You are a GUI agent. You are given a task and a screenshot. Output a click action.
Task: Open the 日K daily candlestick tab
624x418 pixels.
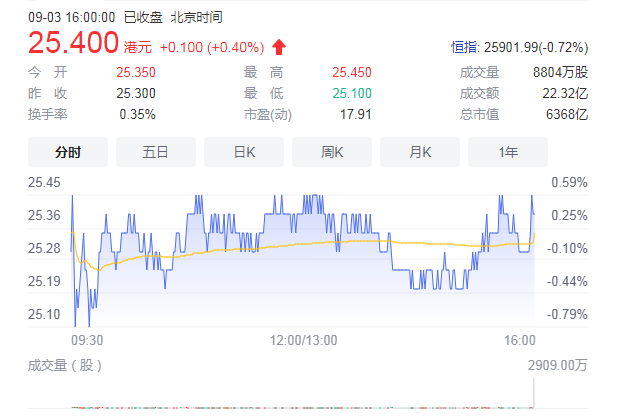point(244,152)
